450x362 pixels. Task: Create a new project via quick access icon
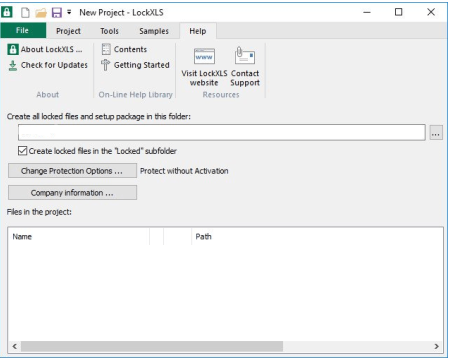(x=25, y=13)
